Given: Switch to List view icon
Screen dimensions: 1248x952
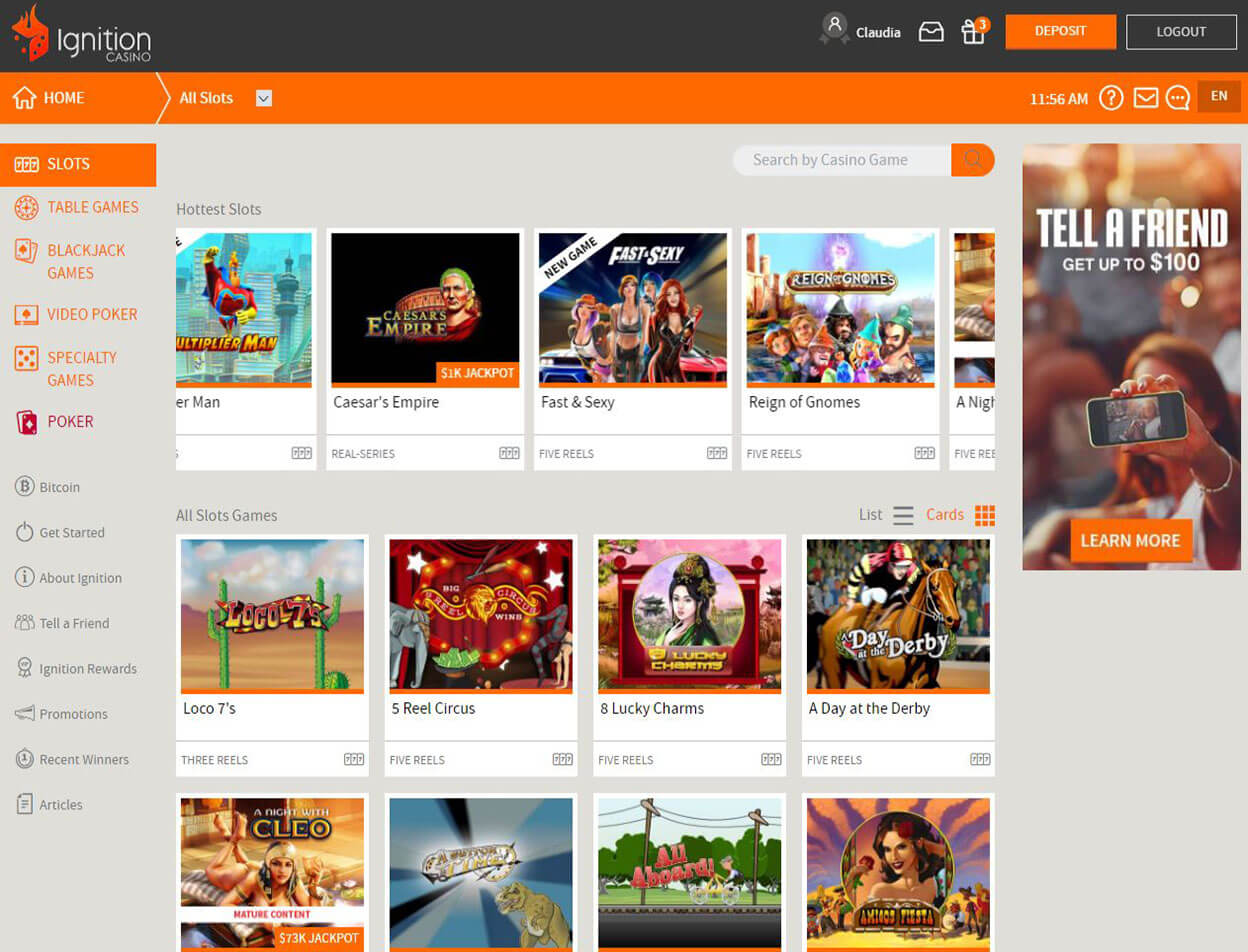Looking at the screenshot, I should click(x=903, y=516).
